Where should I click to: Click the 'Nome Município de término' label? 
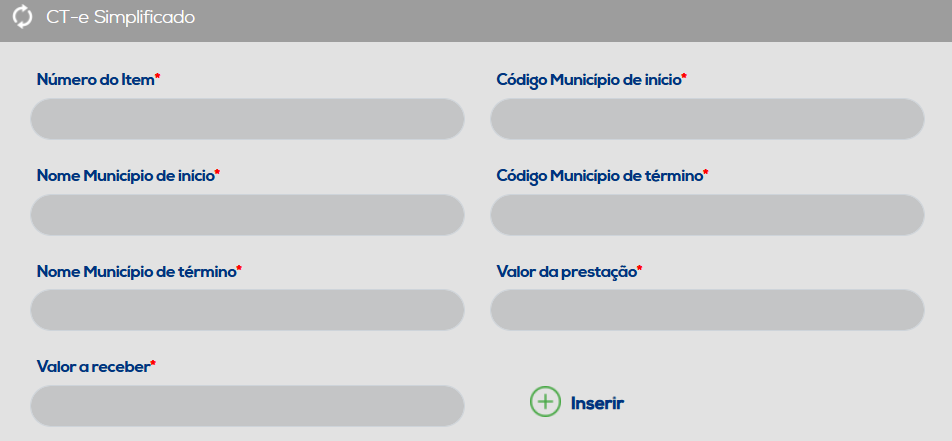[x=136, y=272]
